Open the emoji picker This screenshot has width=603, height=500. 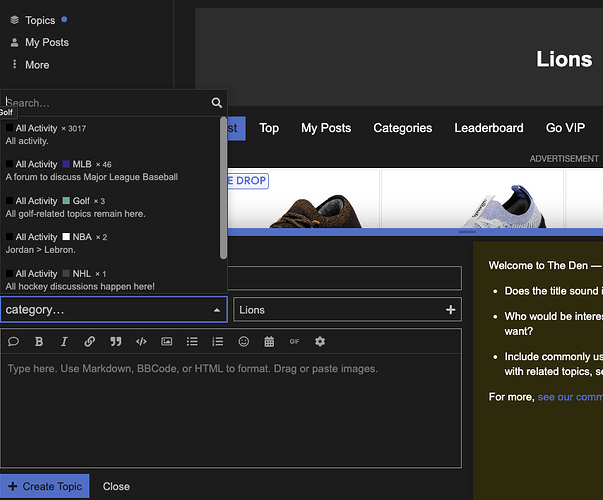pos(243,342)
